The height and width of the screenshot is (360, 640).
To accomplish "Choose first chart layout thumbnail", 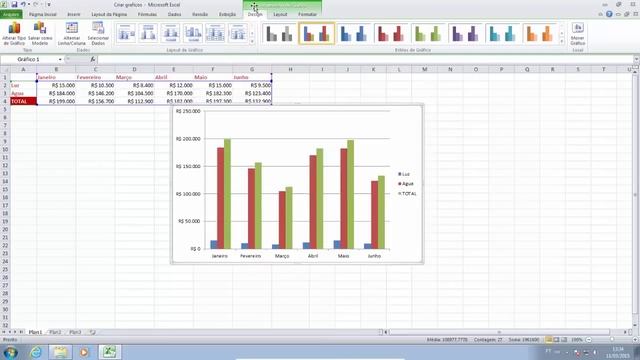I will pos(126,33).
